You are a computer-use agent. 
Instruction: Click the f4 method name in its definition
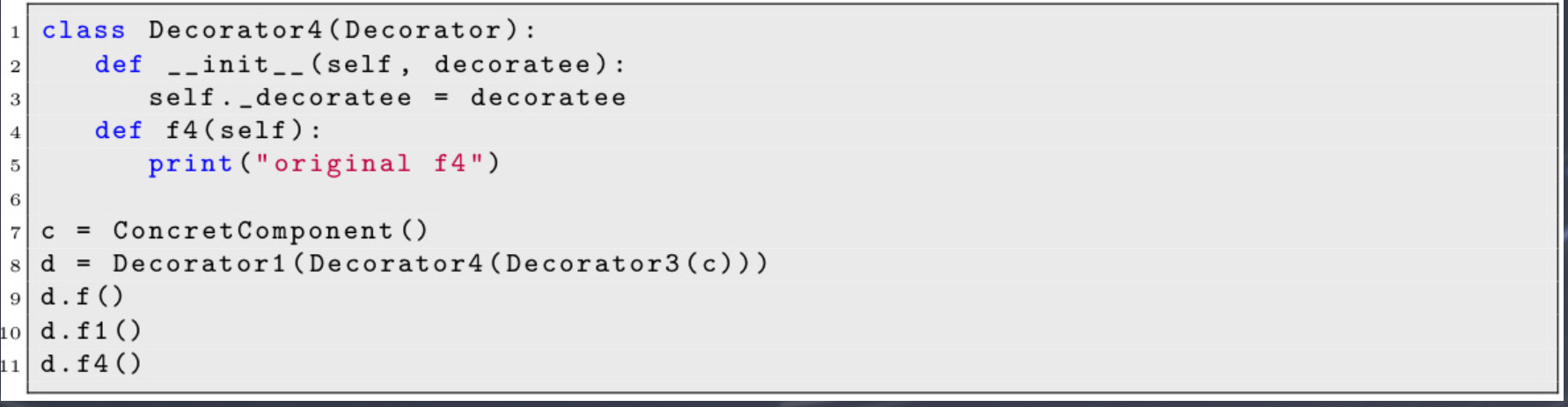[x=182, y=131]
